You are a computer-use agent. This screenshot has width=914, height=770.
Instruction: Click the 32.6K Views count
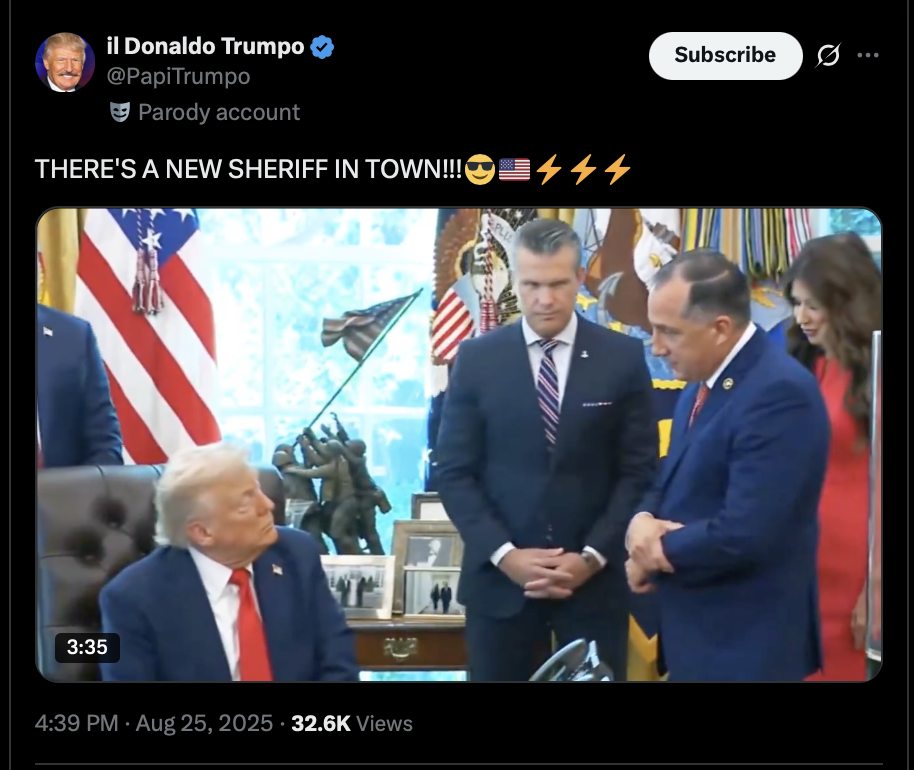coord(351,723)
